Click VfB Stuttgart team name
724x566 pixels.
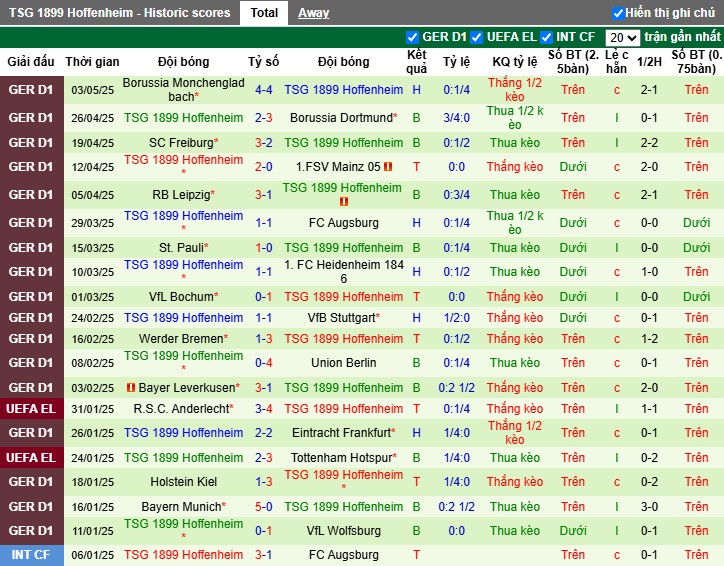click(341, 318)
